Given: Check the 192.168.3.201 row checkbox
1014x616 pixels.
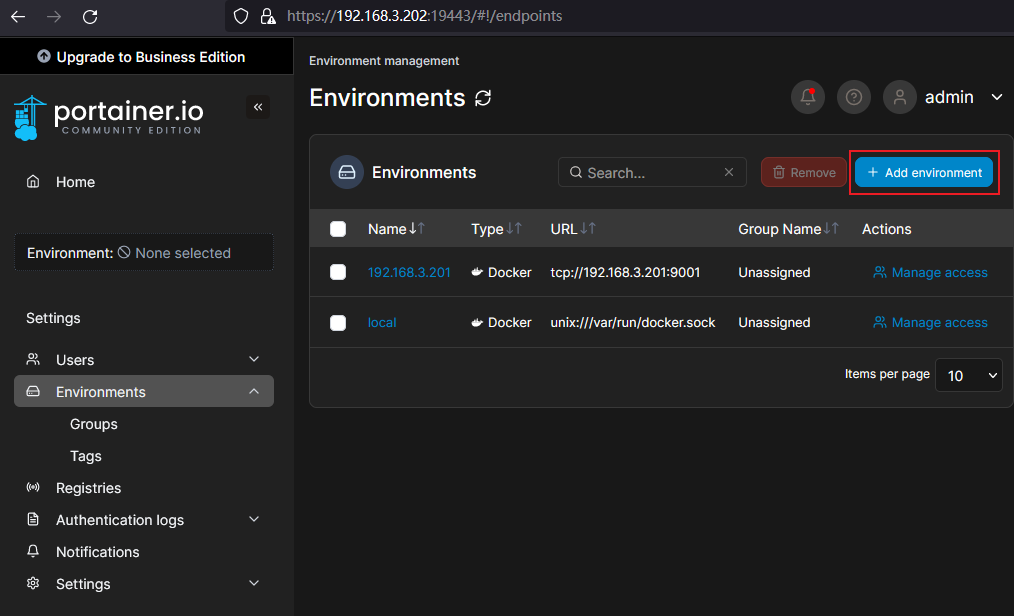Looking at the screenshot, I should [x=338, y=272].
